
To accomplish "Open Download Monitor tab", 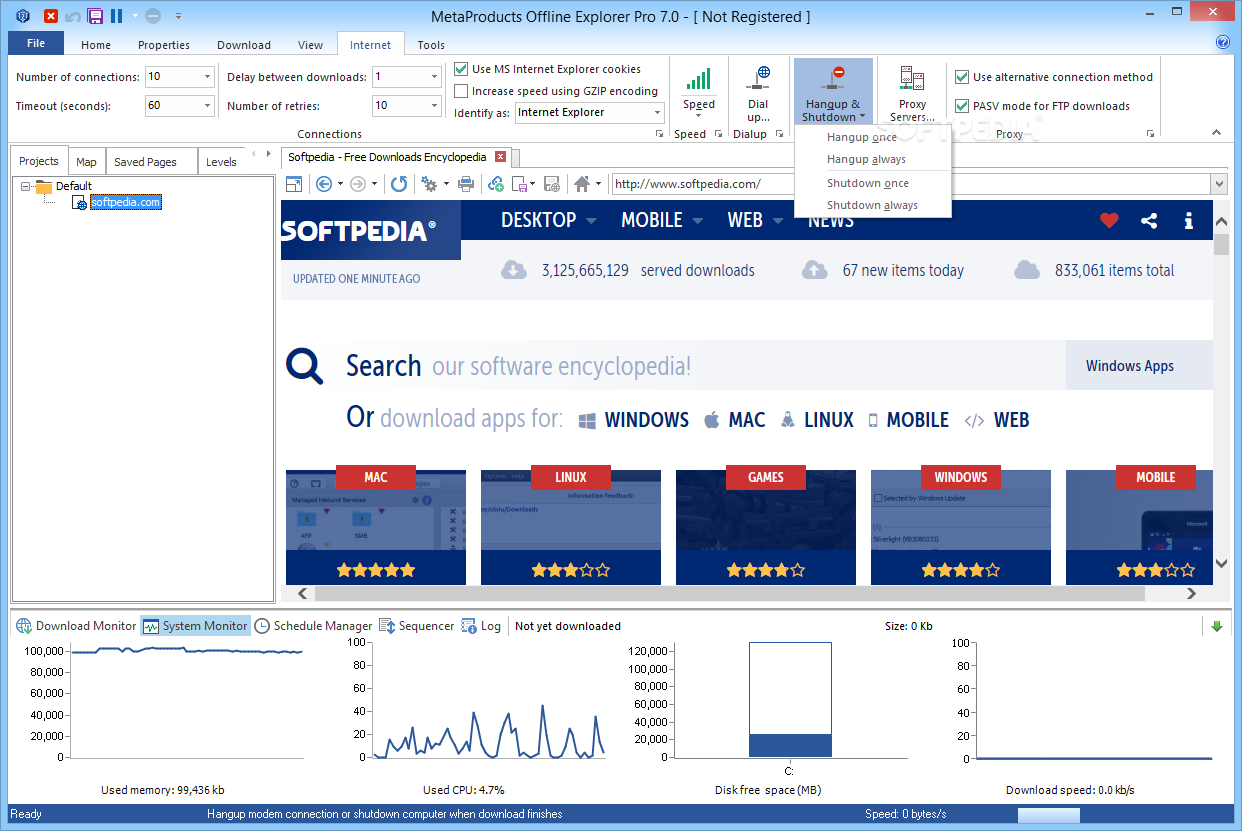I will [76, 626].
